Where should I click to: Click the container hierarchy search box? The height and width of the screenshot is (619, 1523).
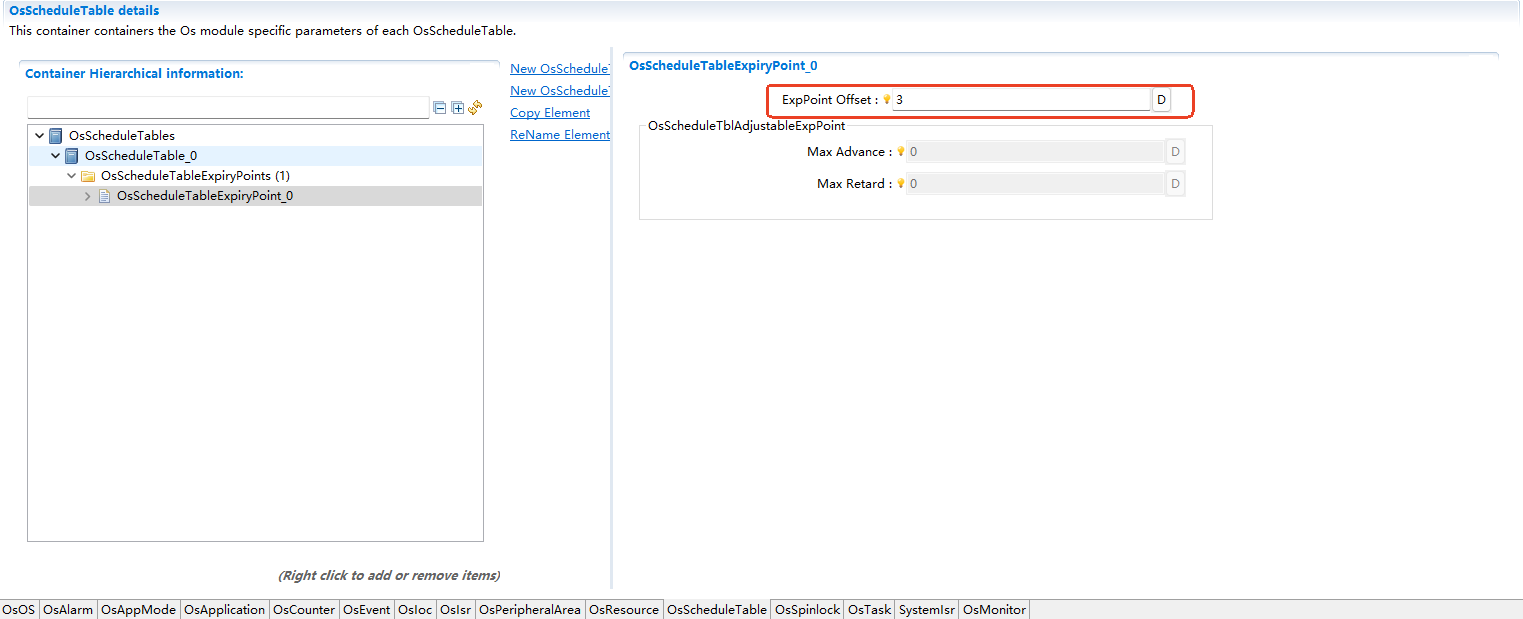[x=228, y=108]
